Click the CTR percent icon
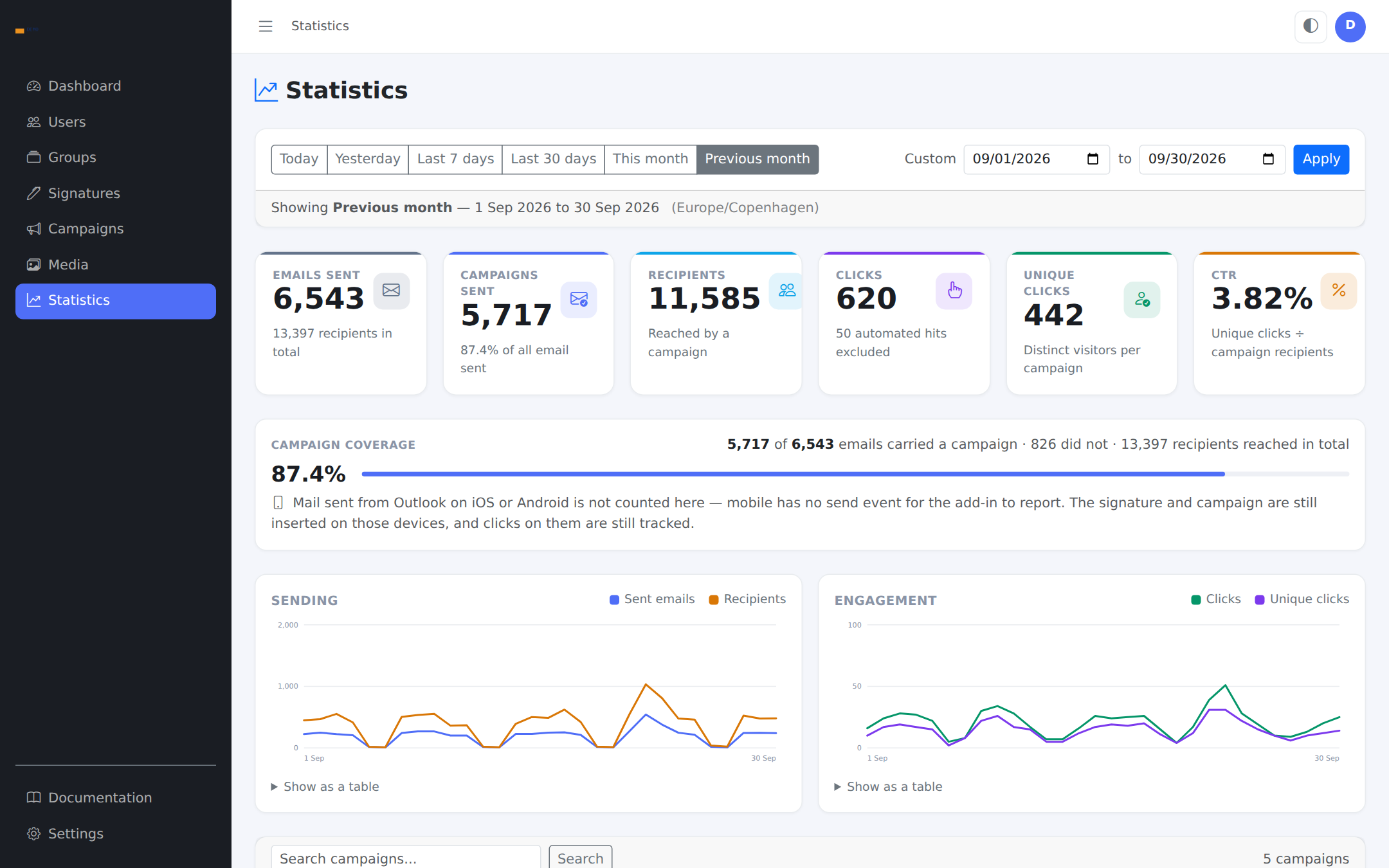Image resolution: width=1389 pixels, height=868 pixels. 1338,291
